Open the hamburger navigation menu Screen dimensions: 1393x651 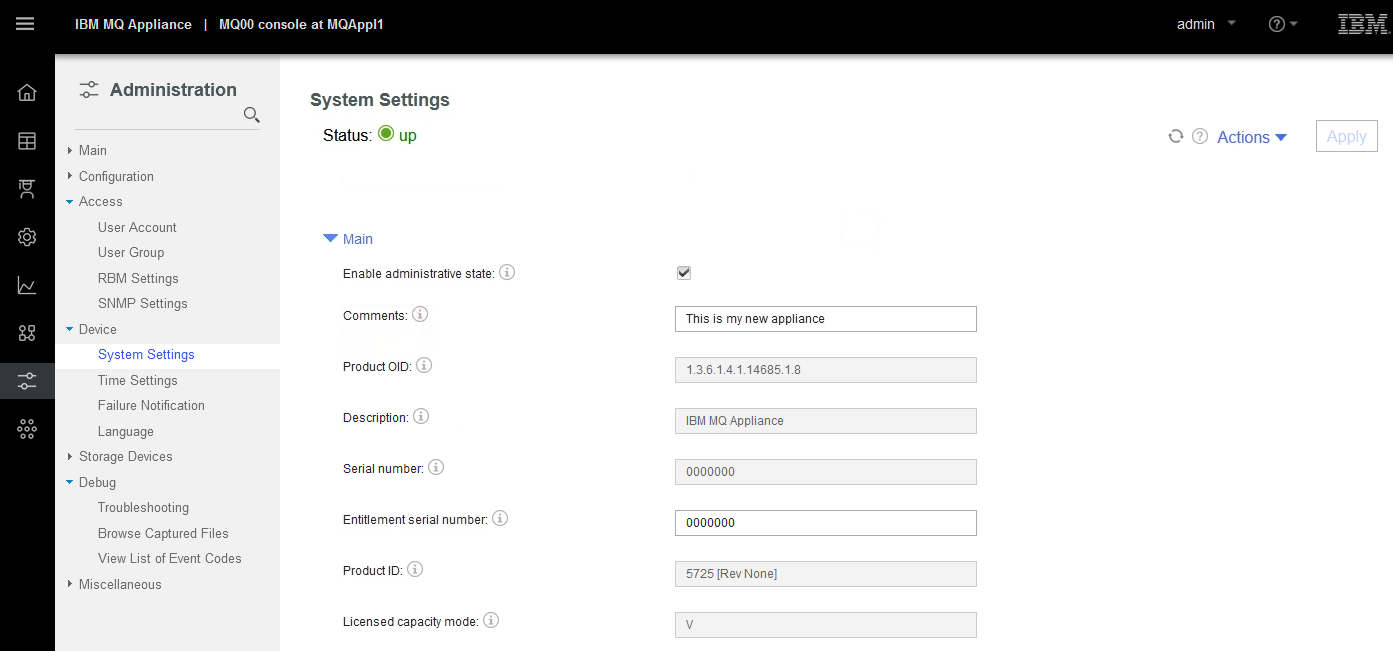point(25,24)
